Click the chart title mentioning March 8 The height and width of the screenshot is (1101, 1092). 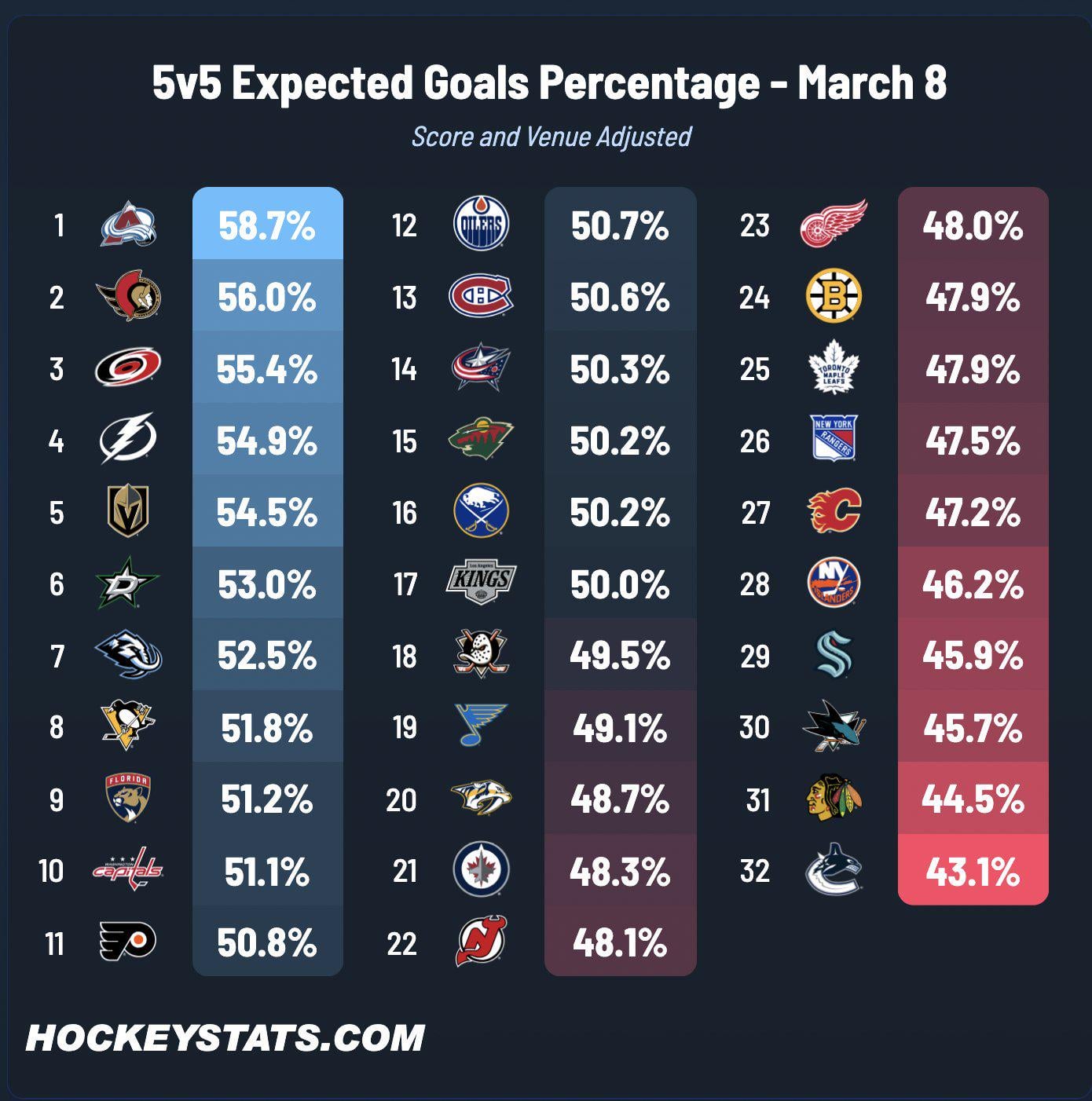pyautogui.click(x=549, y=83)
